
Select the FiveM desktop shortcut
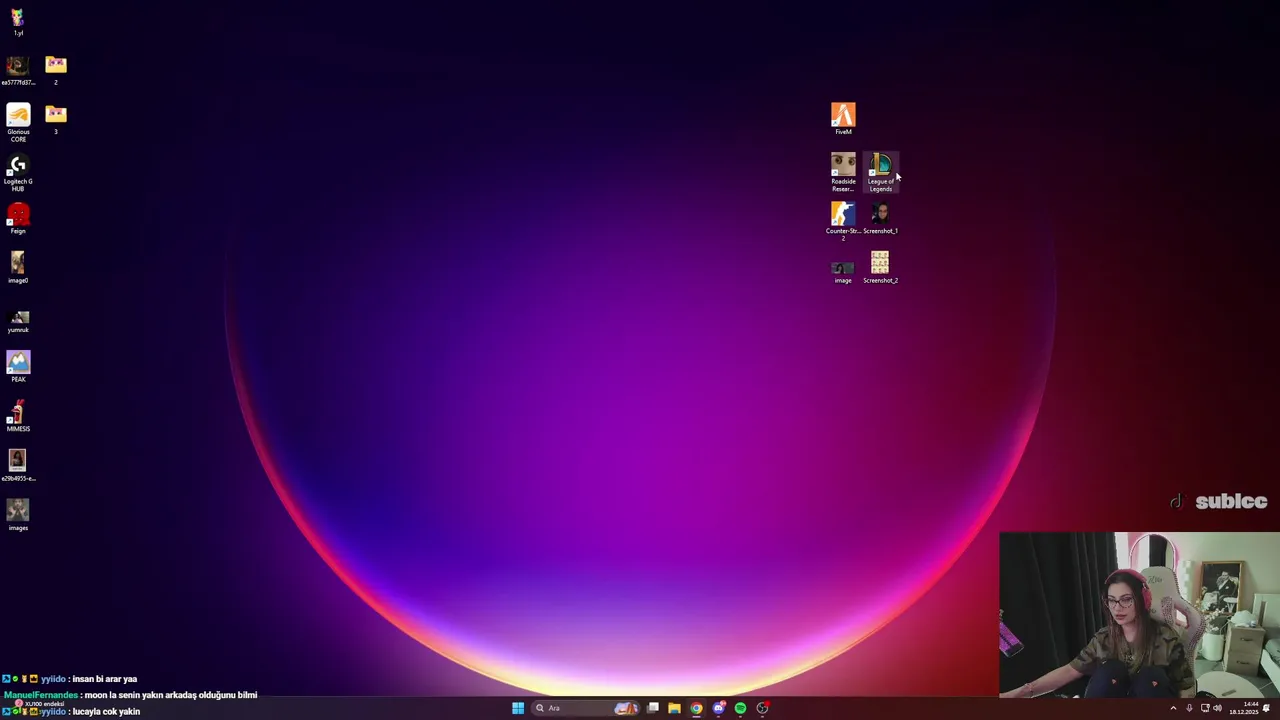click(x=843, y=118)
